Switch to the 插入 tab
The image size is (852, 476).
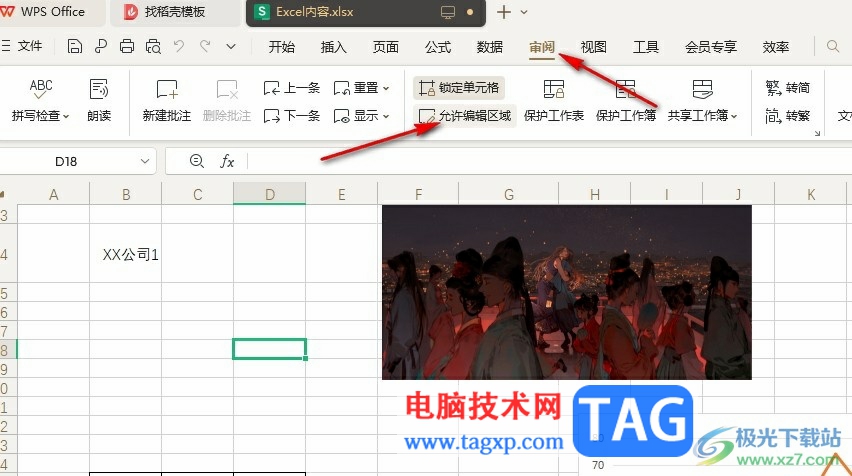point(333,47)
